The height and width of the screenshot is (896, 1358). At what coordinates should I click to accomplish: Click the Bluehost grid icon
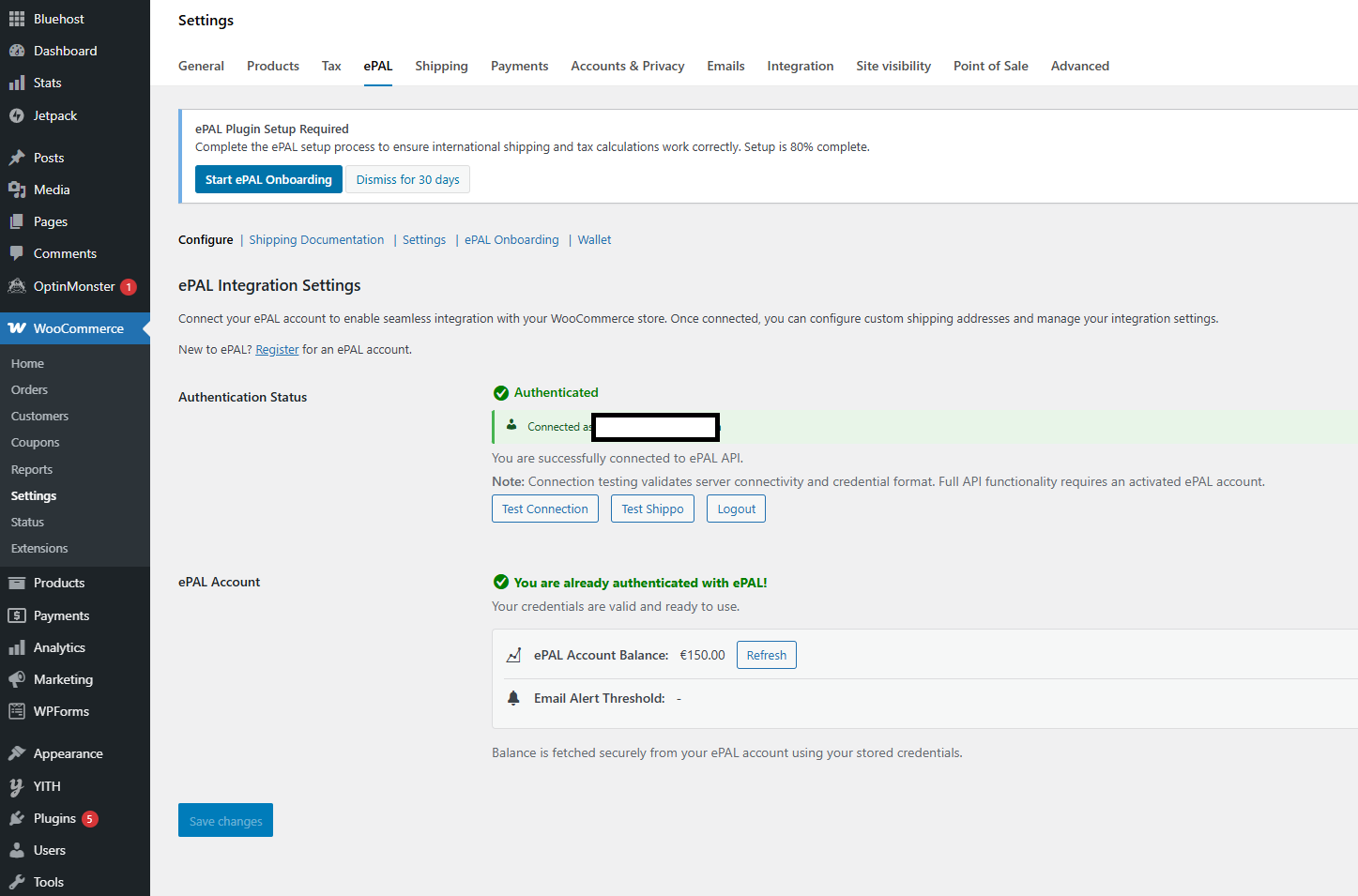(x=17, y=19)
